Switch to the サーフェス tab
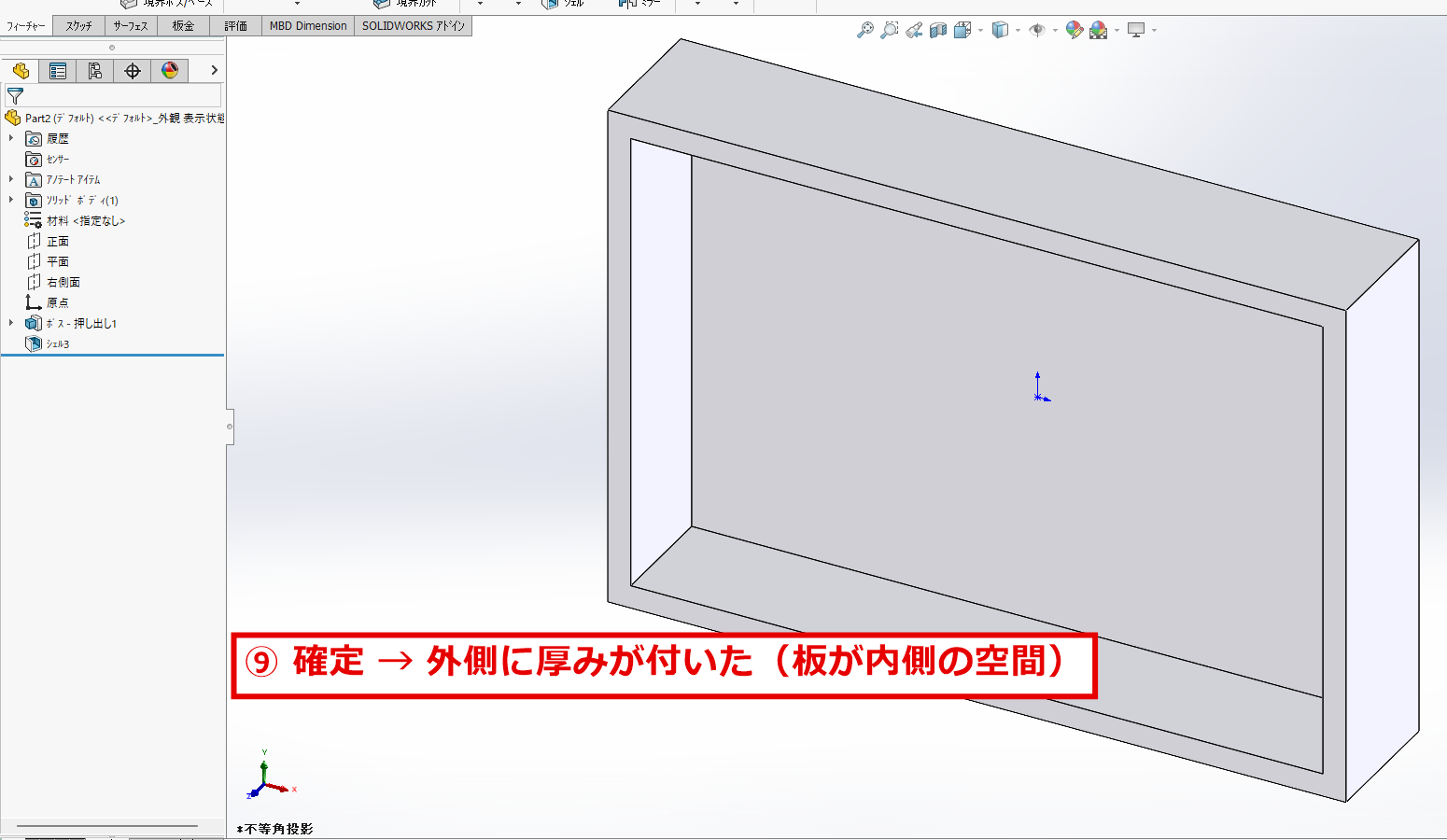The width and height of the screenshot is (1447, 840). tap(131, 26)
